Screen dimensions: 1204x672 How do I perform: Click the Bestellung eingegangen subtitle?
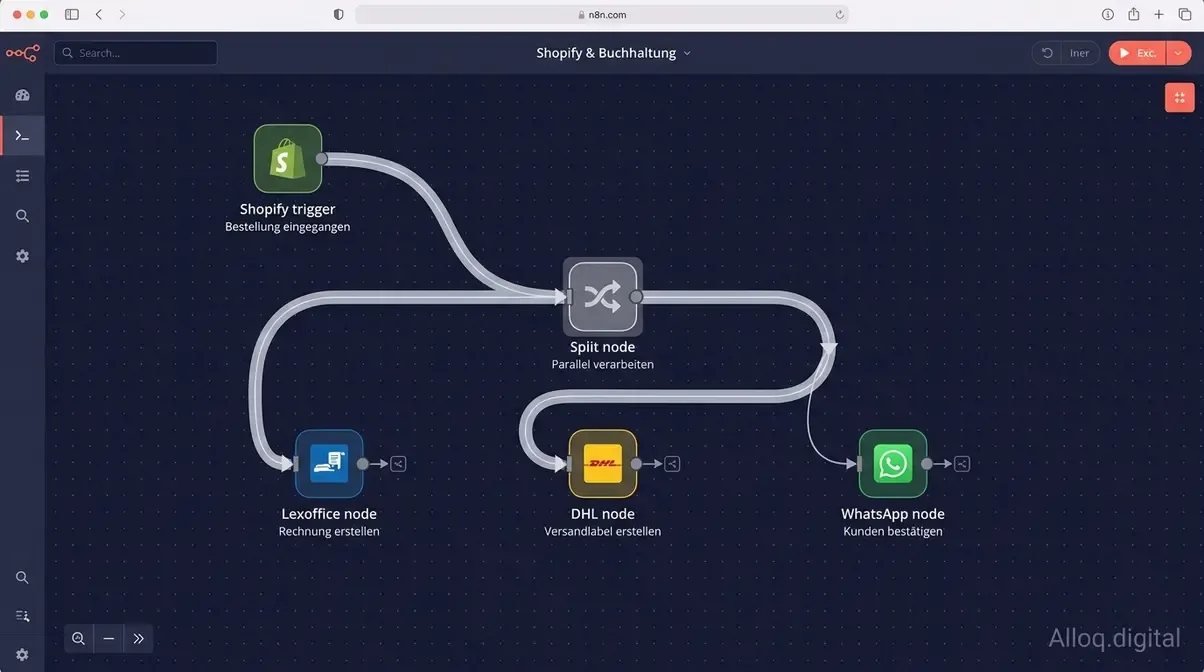coord(288,227)
